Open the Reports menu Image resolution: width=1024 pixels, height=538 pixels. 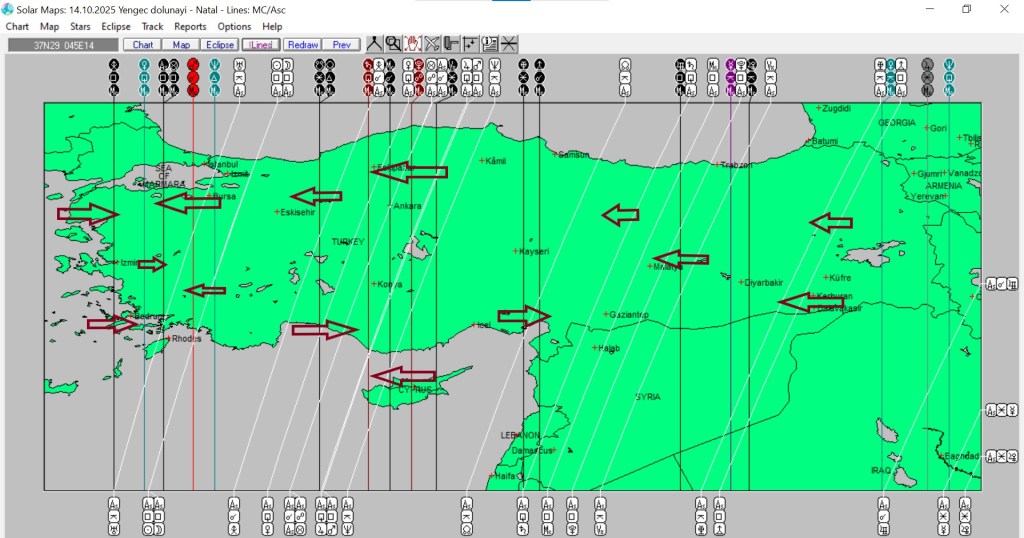pos(190,27)
